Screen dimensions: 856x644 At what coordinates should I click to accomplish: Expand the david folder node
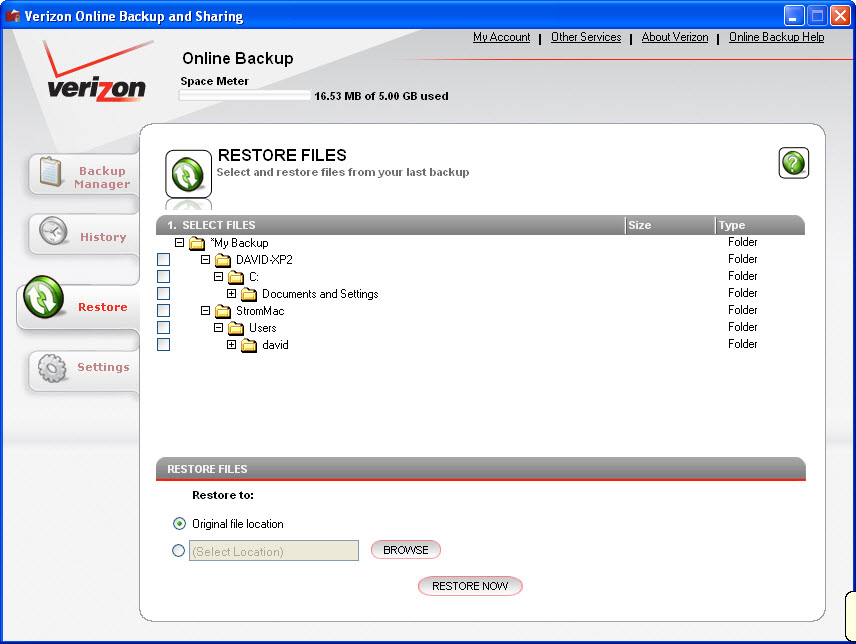(231, 344)
